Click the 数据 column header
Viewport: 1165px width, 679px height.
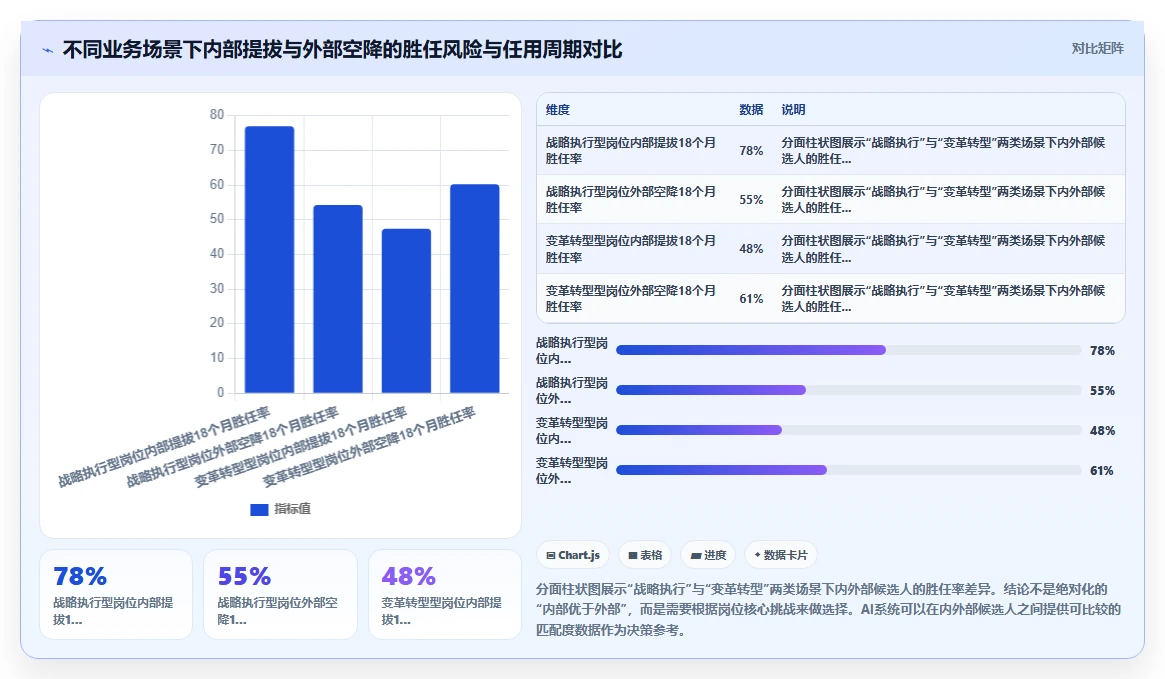point(751,109)
